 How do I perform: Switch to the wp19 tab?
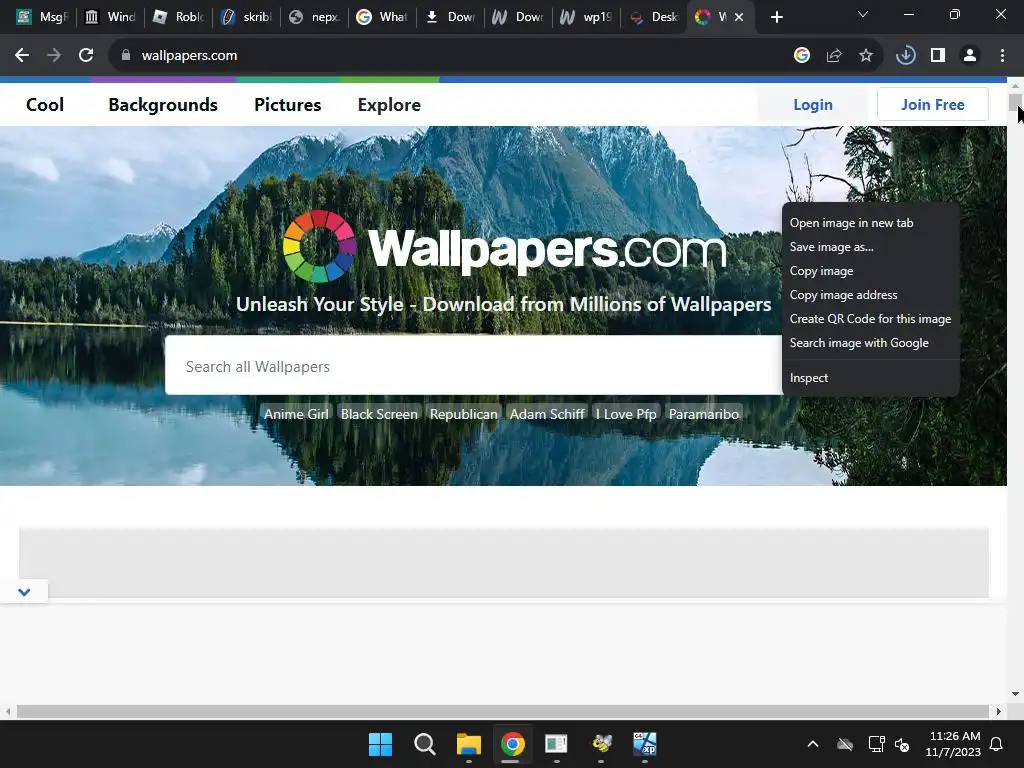coord(586,17)
